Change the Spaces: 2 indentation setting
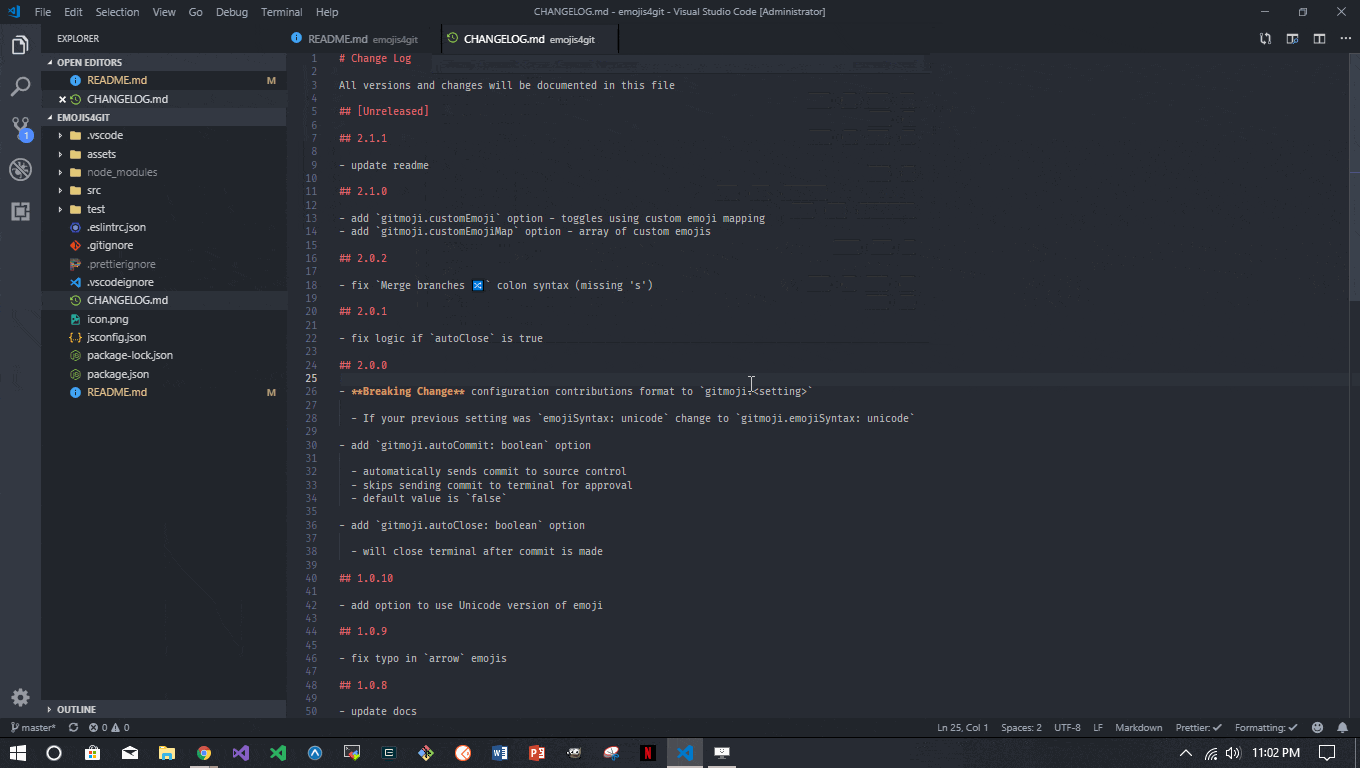1360x768 pixels. (1021, 728)
